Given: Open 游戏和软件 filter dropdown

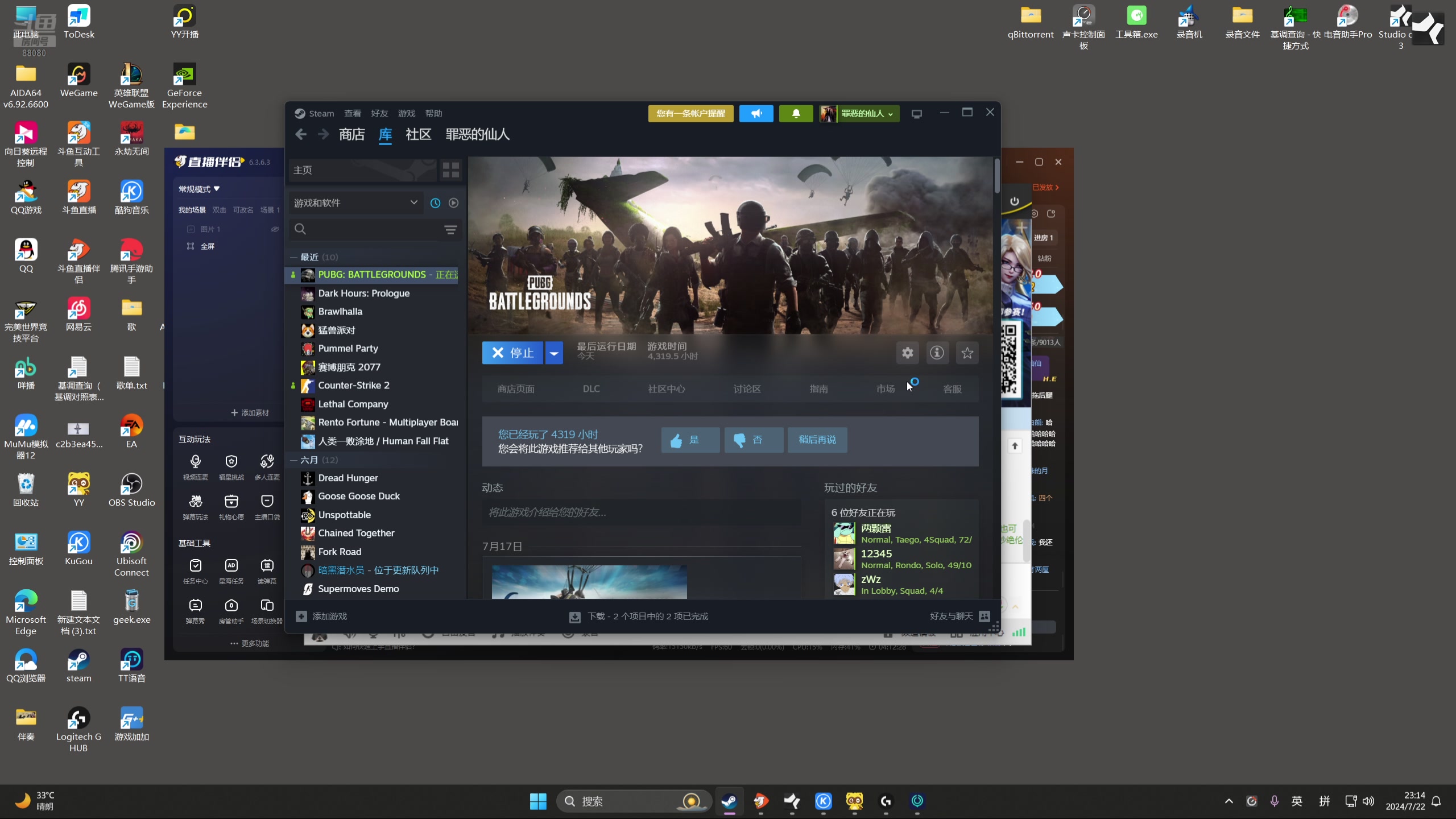Looking at the screenshot, I should [x=356, y=203].
